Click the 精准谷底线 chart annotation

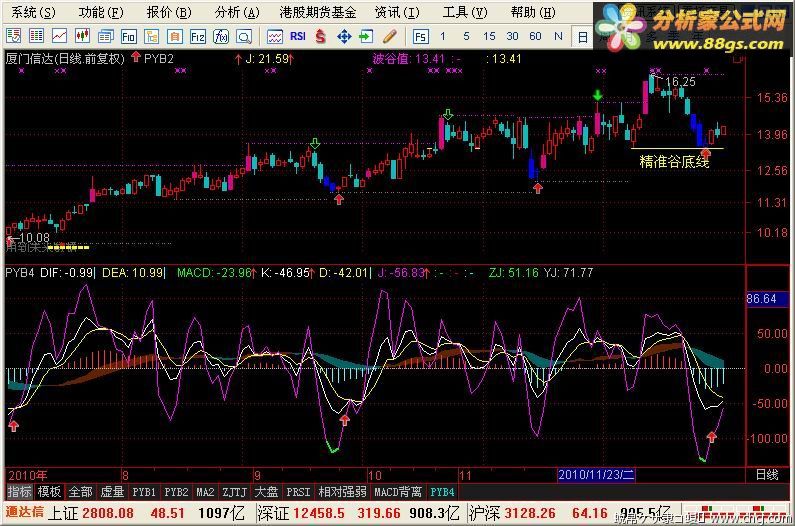pyautogui.click(x=674, y=162)
